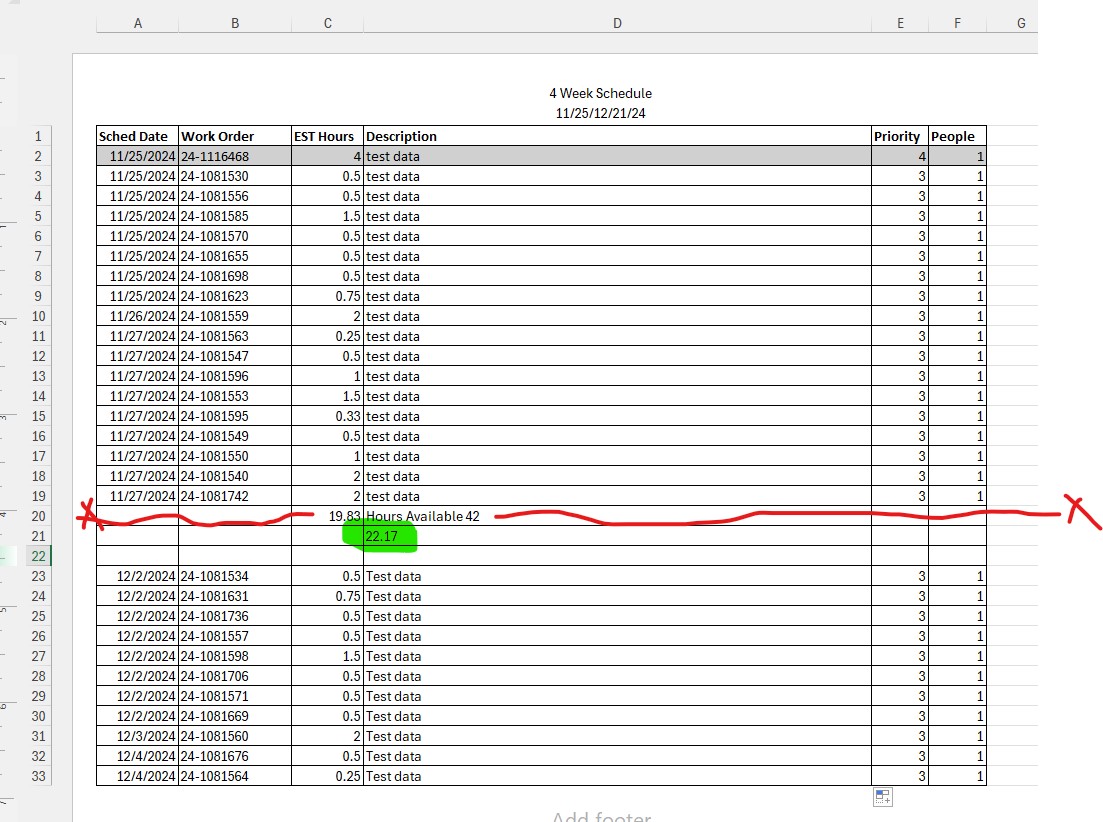
Task: Select row 22 header
Action: tap(38, 556)
